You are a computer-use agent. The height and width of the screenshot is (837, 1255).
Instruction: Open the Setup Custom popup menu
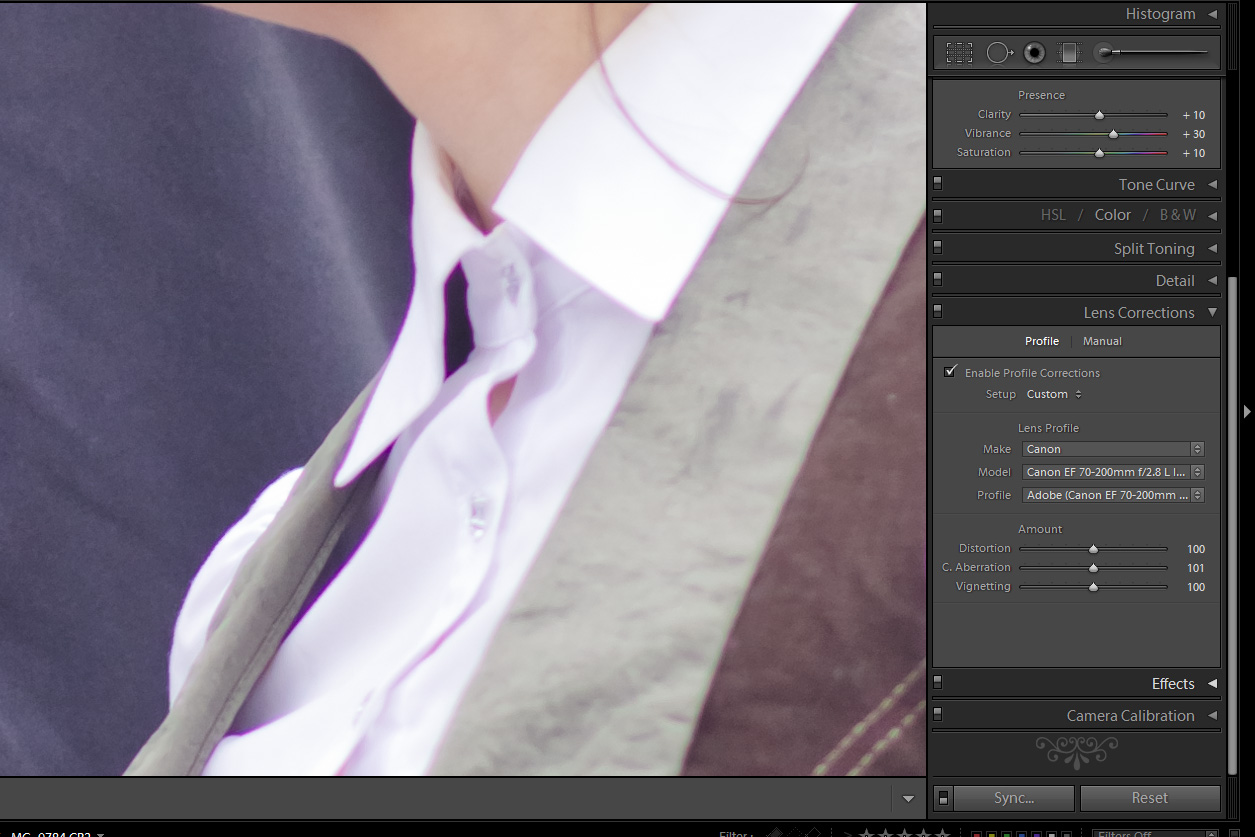(x=1054, y=394)
